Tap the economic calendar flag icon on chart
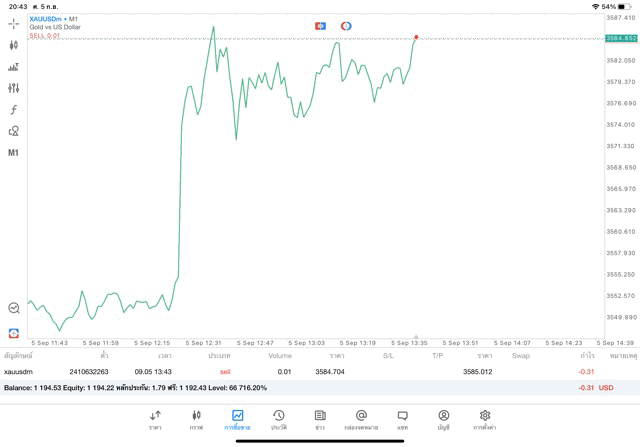 (320, 24)
